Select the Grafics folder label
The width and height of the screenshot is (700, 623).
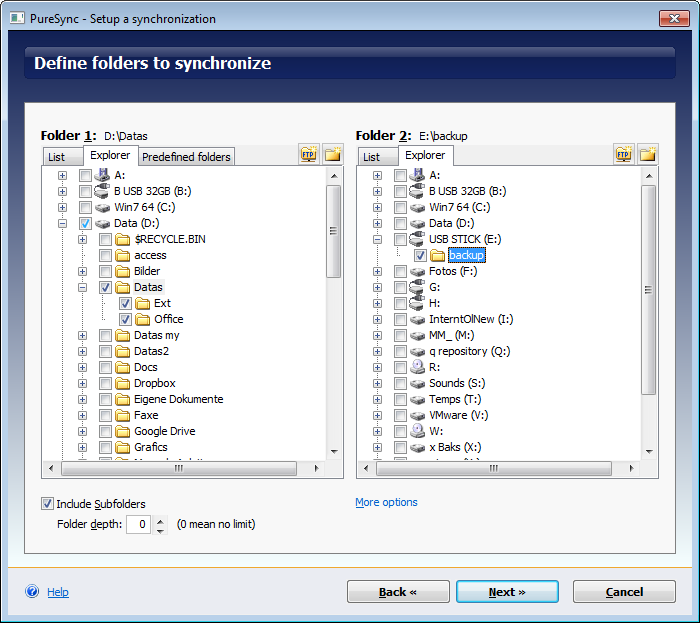tap(151, 447)
